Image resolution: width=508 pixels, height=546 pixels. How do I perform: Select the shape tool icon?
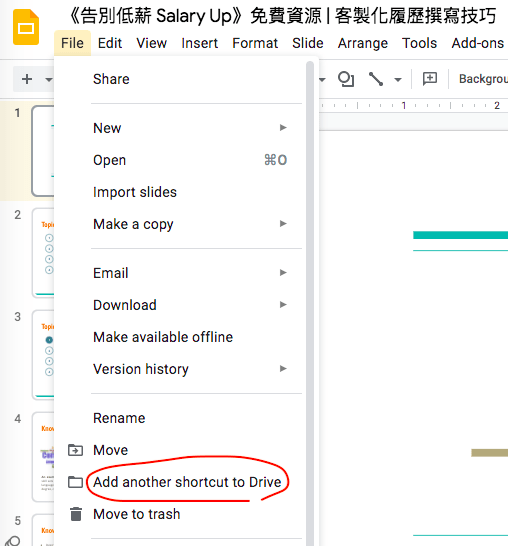[x=346, y=79]
